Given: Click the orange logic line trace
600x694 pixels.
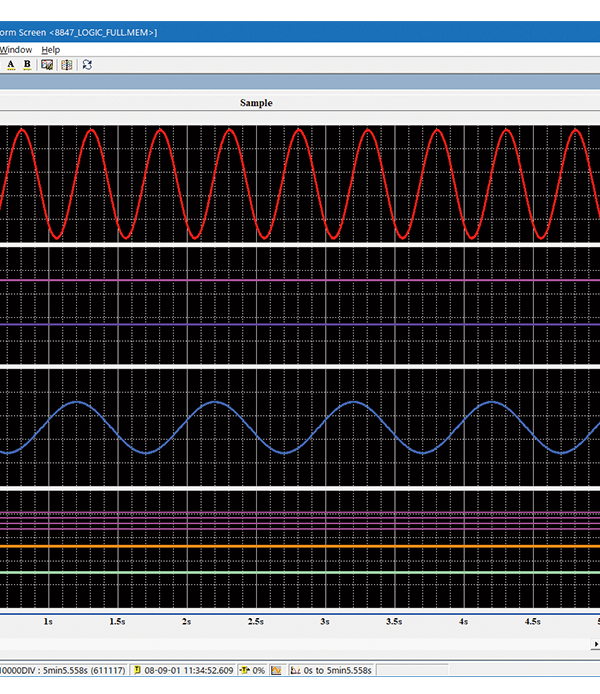Looking at the screenshot, I should pyautogui.click(x=300, y=546).
